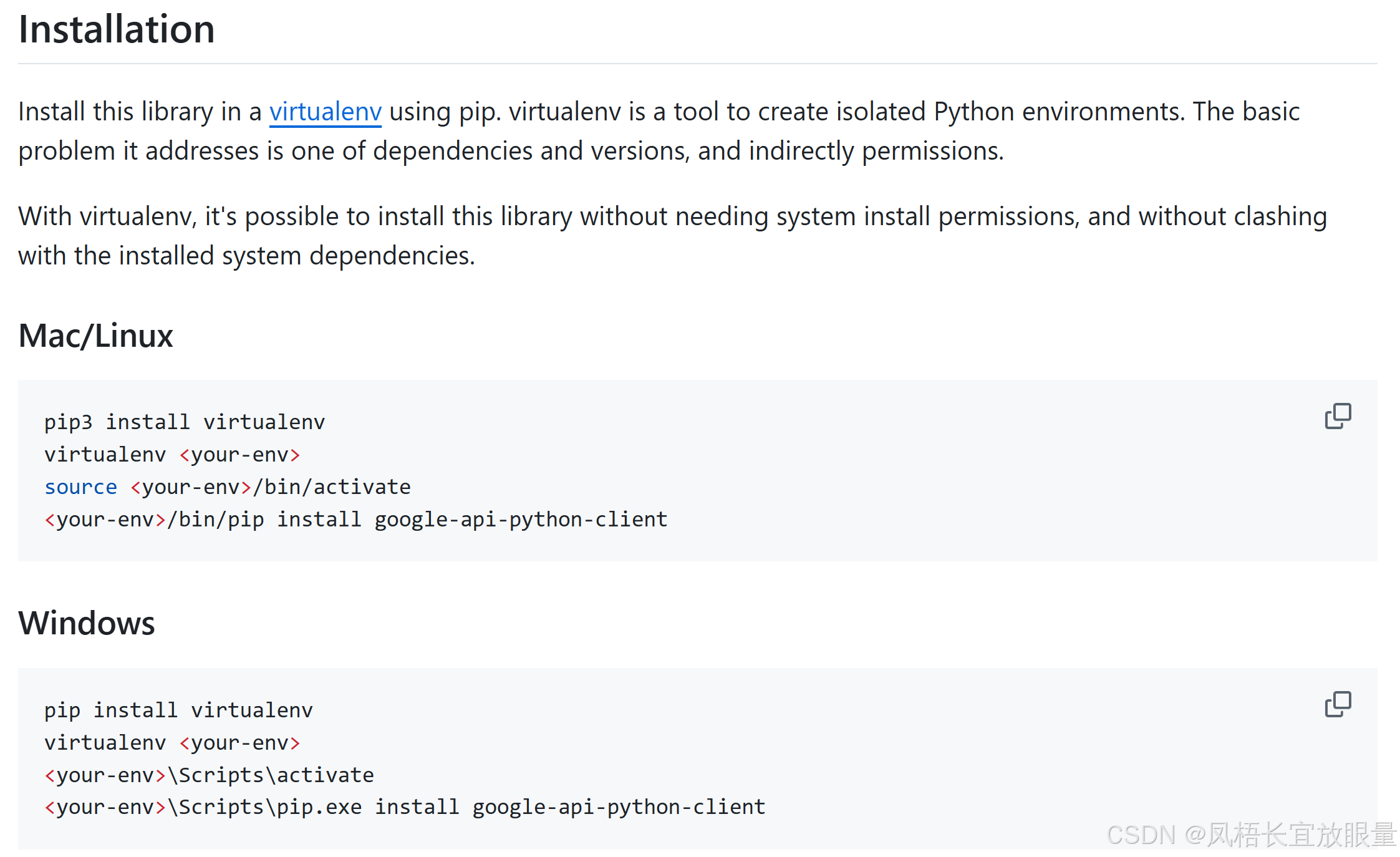Click 'google-api-python-client' in Mac/Linux block
The height and width of the screenshot is (857, 1400).
[x=521, y=520]
